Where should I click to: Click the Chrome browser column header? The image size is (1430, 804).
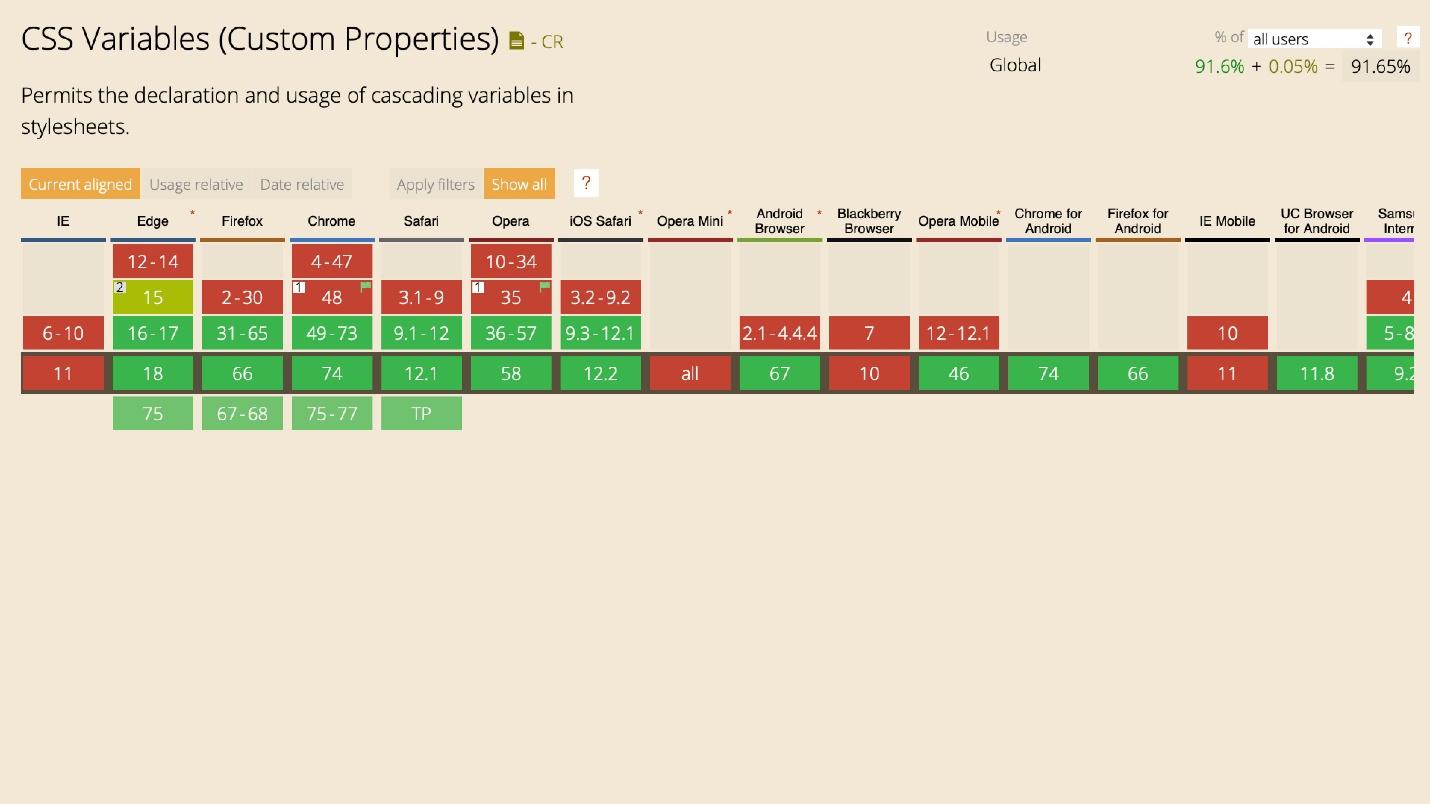tap(332, 221)
